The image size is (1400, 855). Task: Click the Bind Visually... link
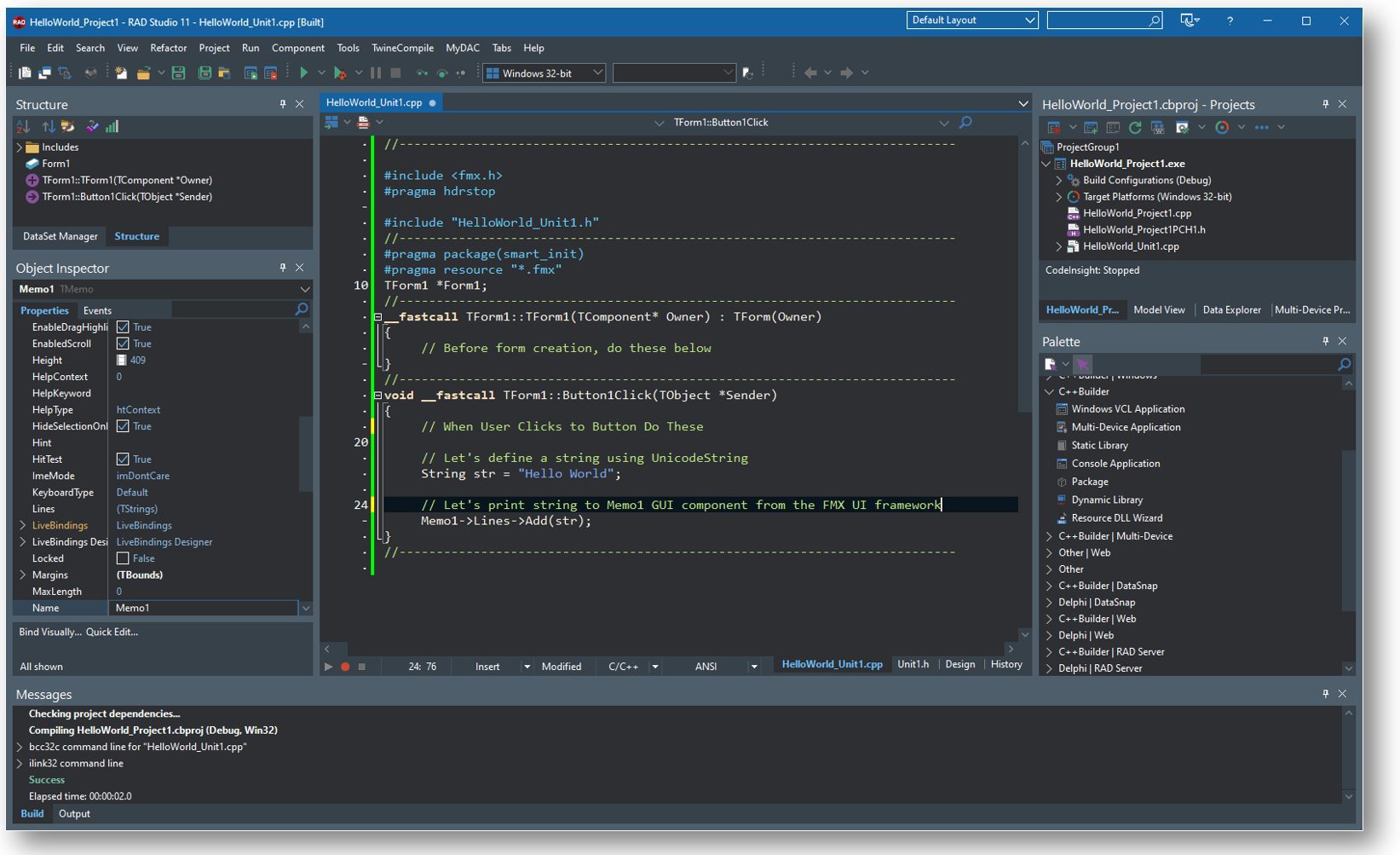point(50,633)
